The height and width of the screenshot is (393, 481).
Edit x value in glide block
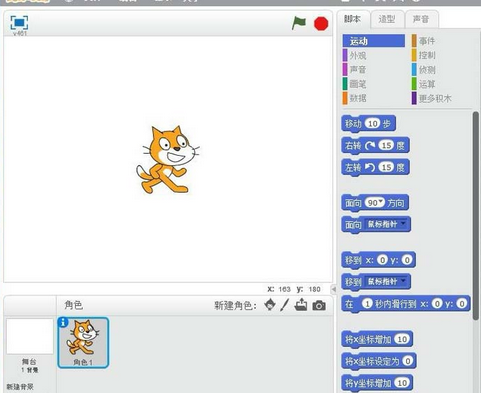[x=437, y=304]
